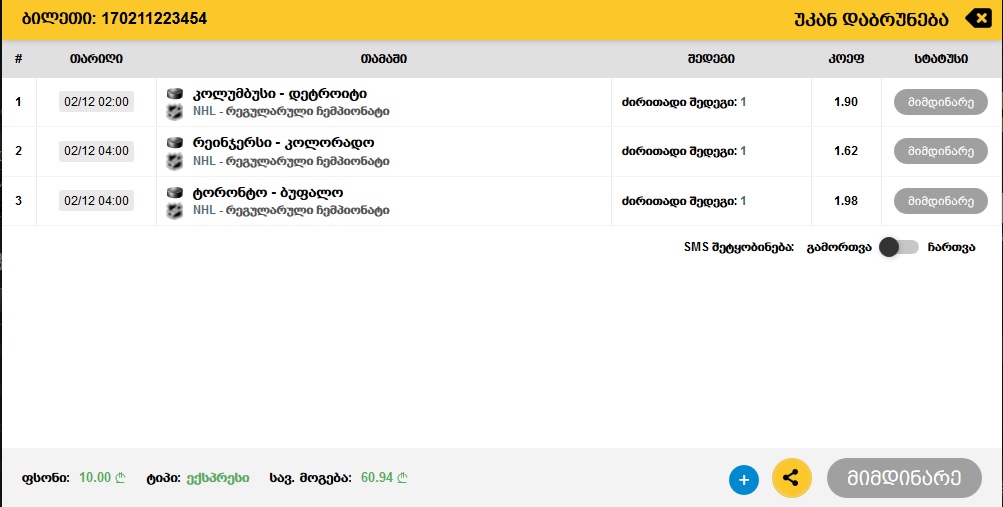Click the coefficient 1.62
Viewport: 1003px width, 507px height.
tap(846, 151)
